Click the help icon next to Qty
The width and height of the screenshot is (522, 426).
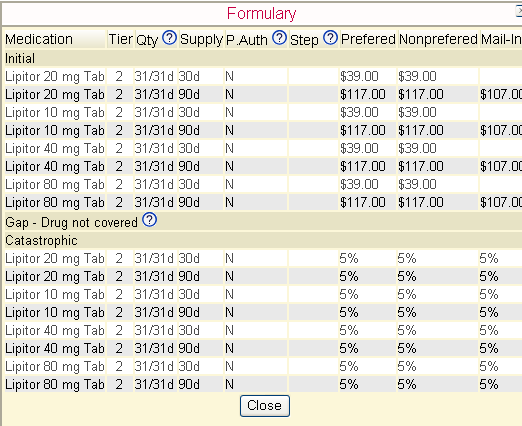click(169, 38)
